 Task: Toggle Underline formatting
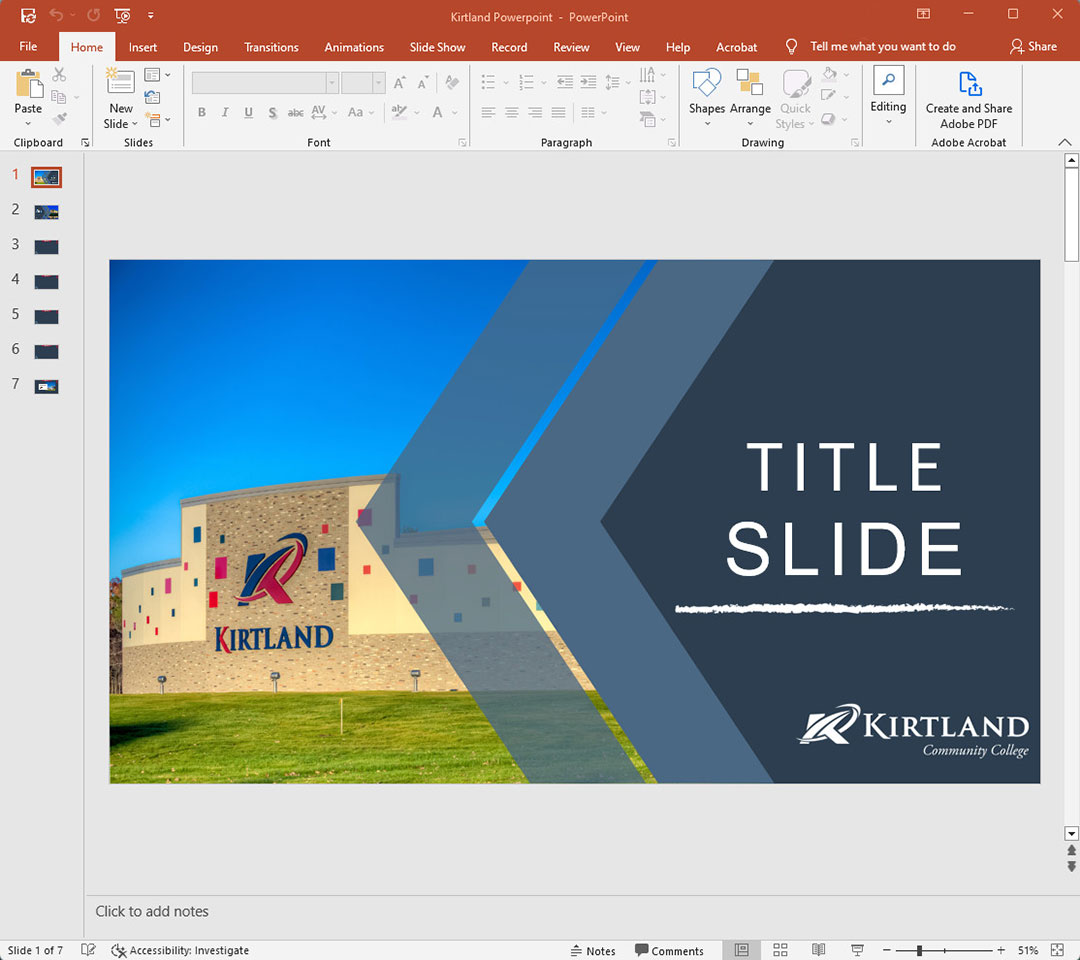coord(249,112)
